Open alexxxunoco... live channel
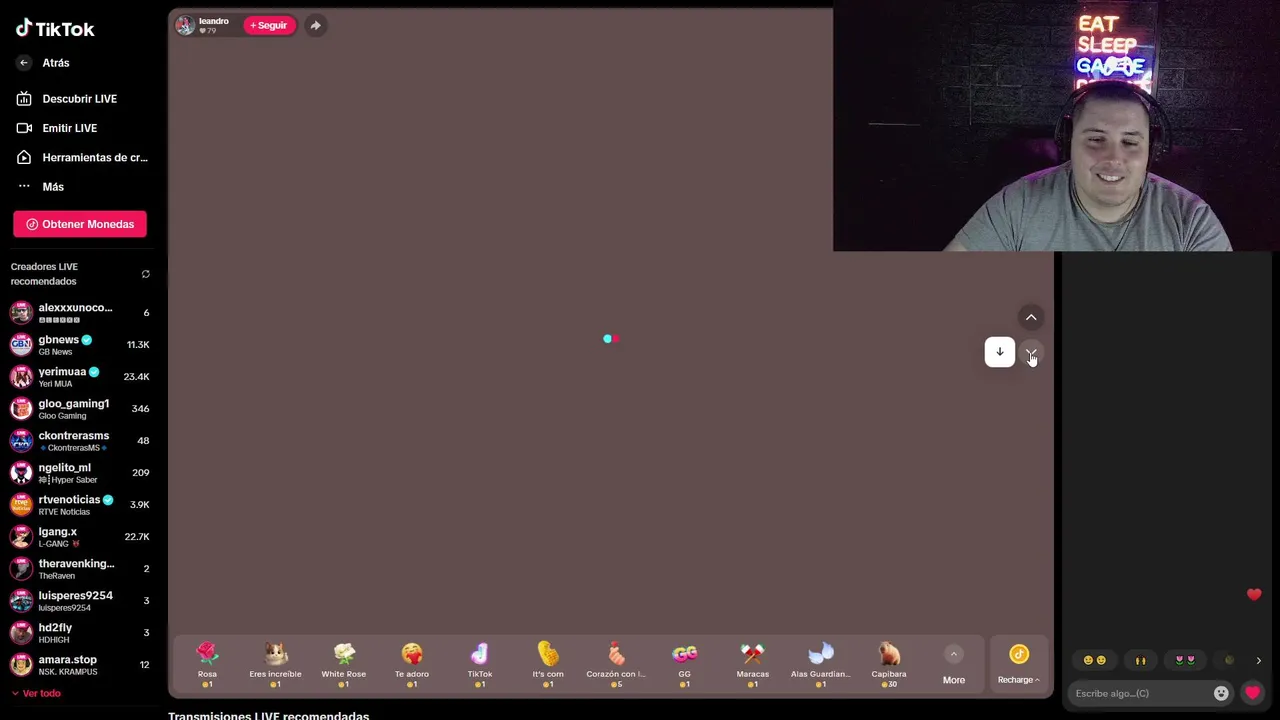The width and height of the screenshot is (1280, 720). [80, 313]
